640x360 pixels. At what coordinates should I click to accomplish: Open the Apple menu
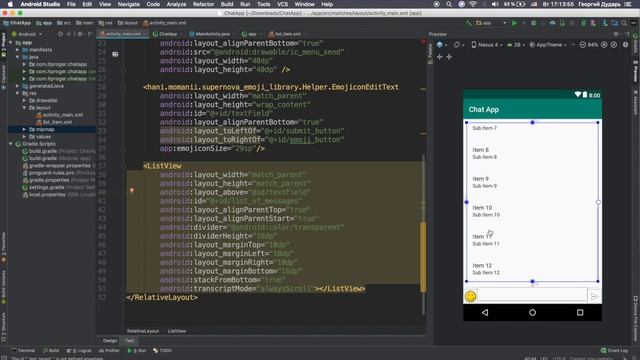click(x=10, y=4)
